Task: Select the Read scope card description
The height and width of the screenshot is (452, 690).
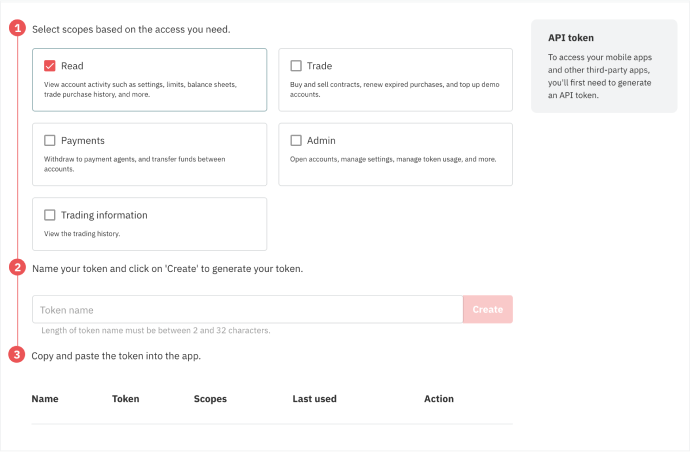Action: pos(140,89)
